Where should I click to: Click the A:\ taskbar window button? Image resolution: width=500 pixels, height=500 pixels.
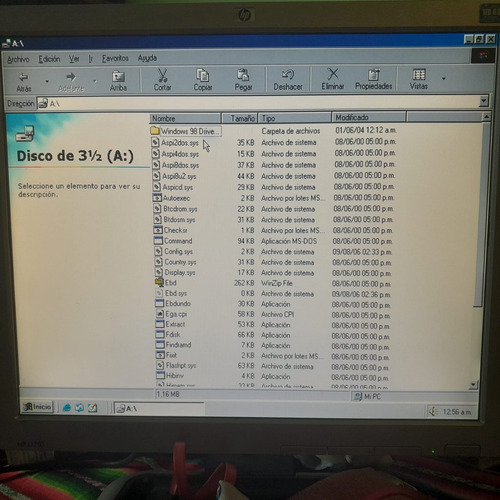(159, 408)
